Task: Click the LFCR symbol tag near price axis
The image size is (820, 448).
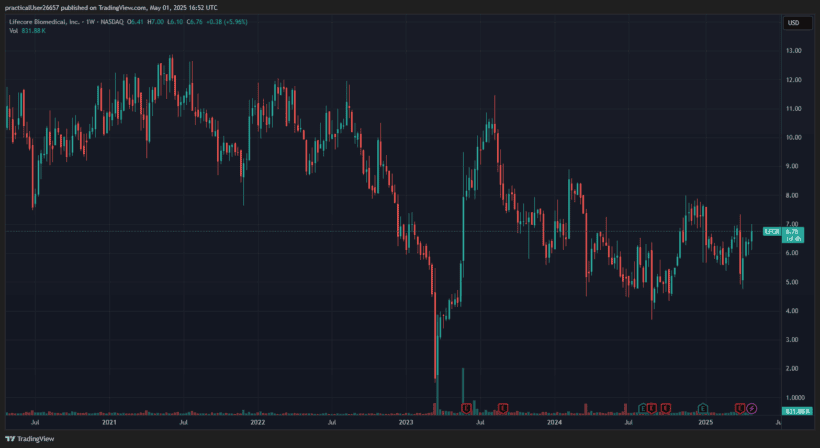Action: [771, 232]
